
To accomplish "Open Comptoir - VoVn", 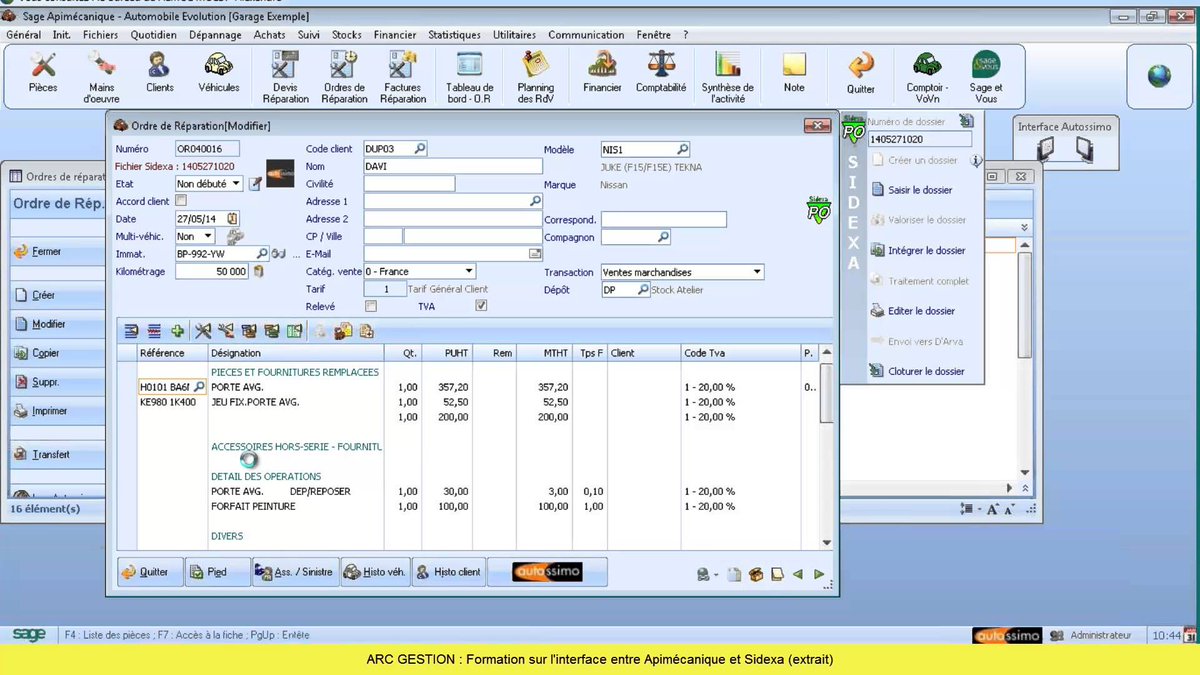I will click(927, 77).
